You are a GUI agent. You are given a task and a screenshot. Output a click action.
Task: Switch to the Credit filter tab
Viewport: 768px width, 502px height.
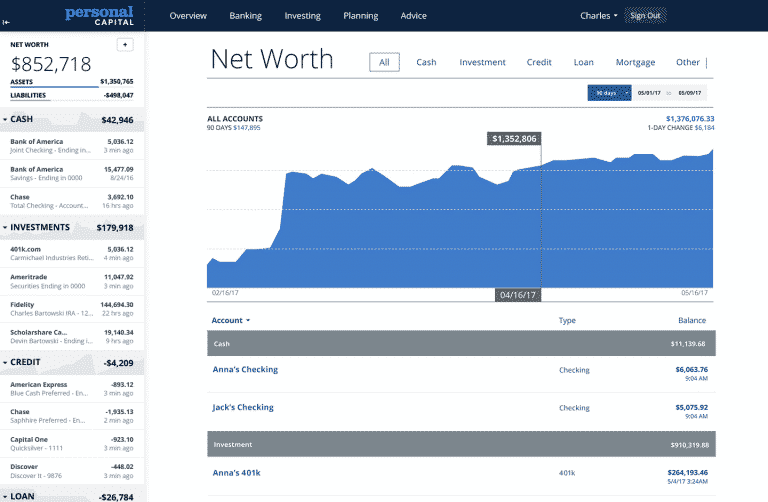tap(539, 62)
